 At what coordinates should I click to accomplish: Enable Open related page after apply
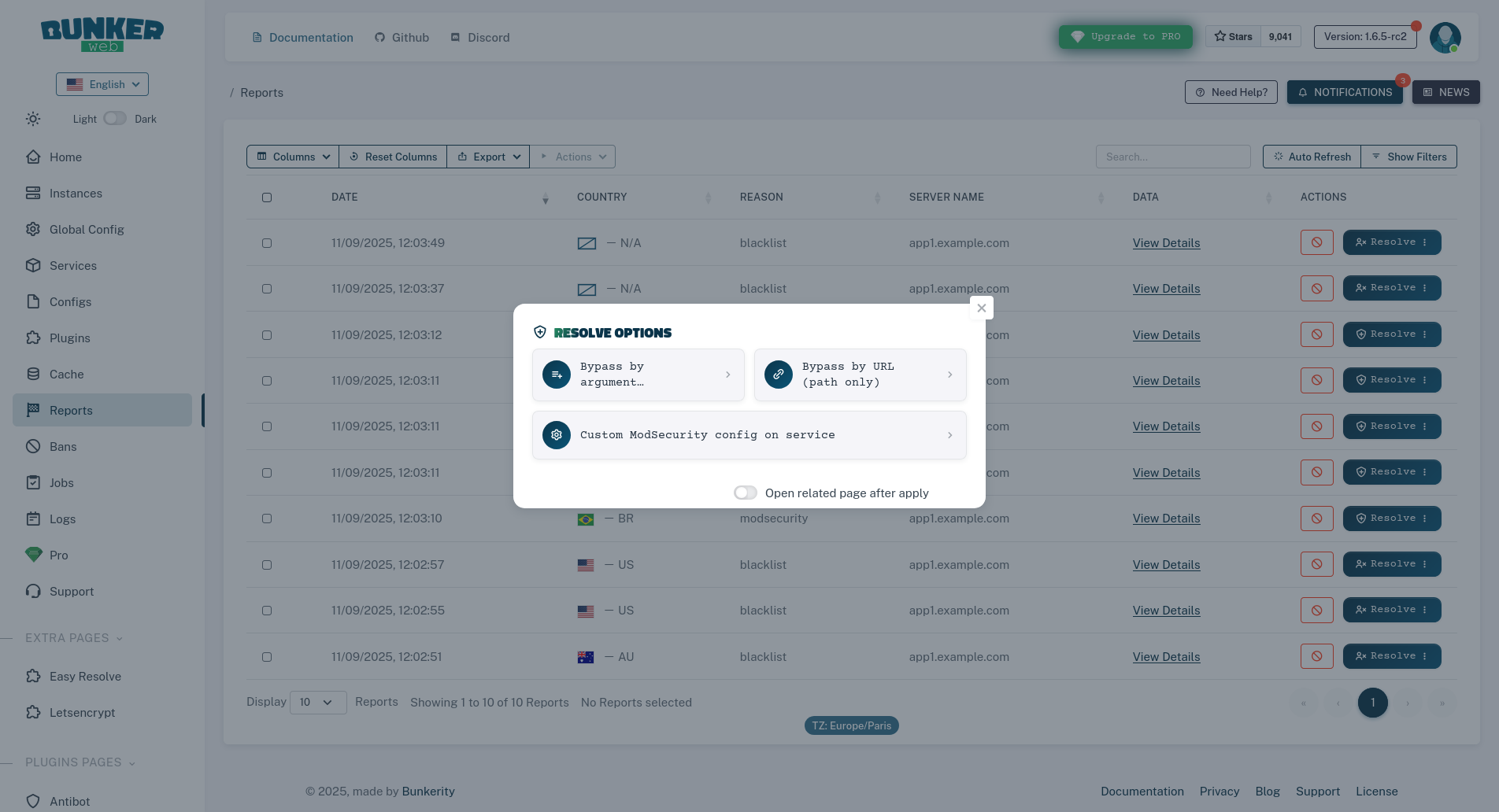click(x=745, y=493)
